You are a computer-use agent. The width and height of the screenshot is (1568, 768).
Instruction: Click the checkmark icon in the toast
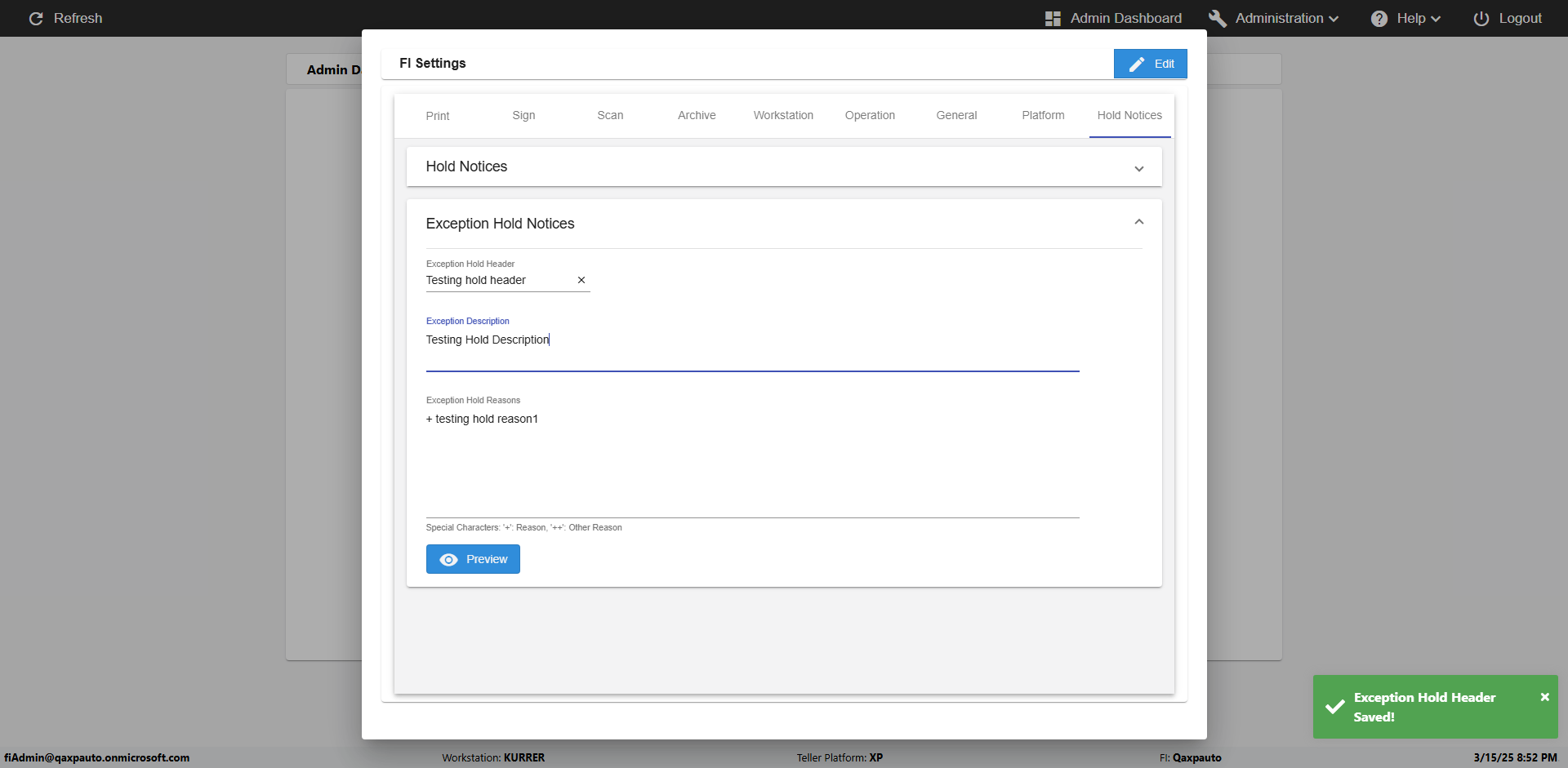pos(1335,707)
